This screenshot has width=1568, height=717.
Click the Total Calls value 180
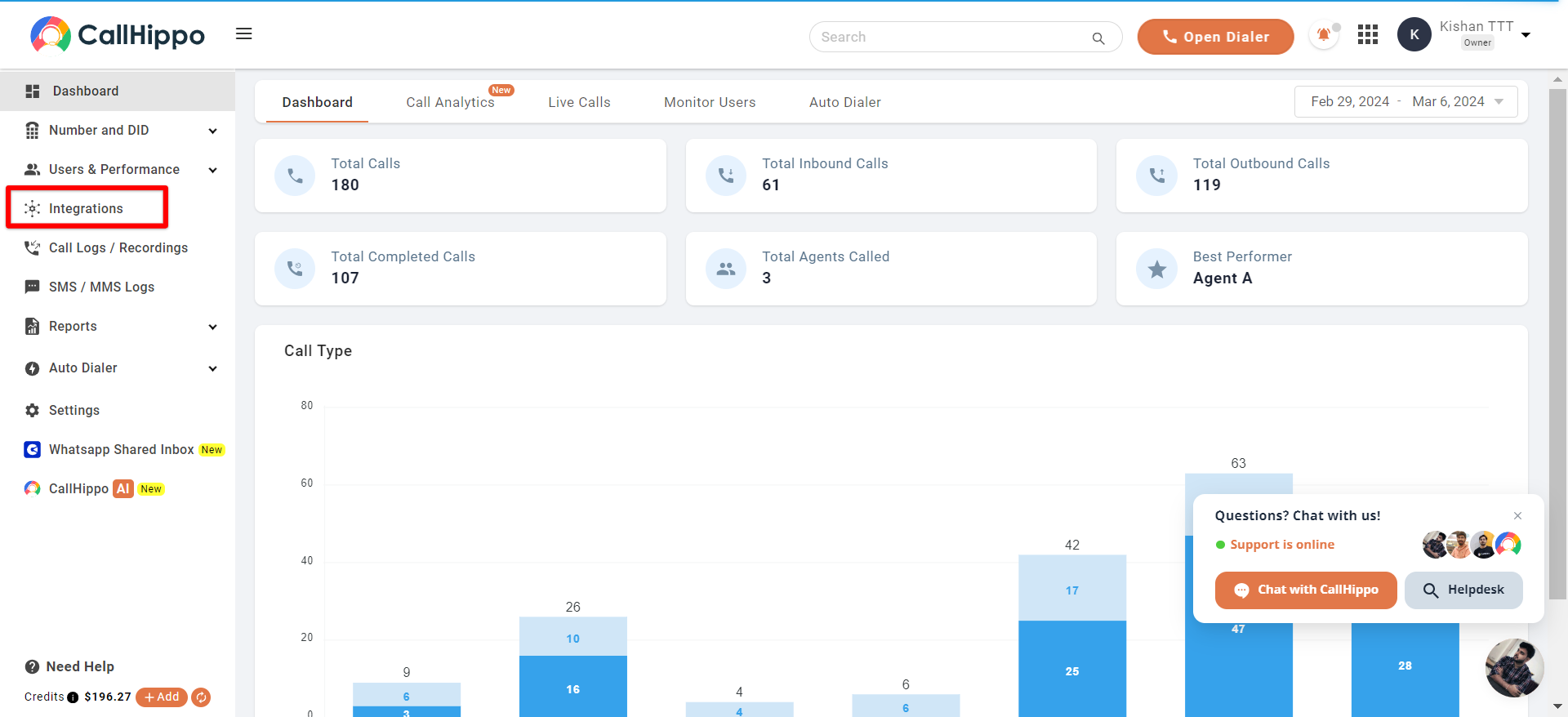(345, 185)
